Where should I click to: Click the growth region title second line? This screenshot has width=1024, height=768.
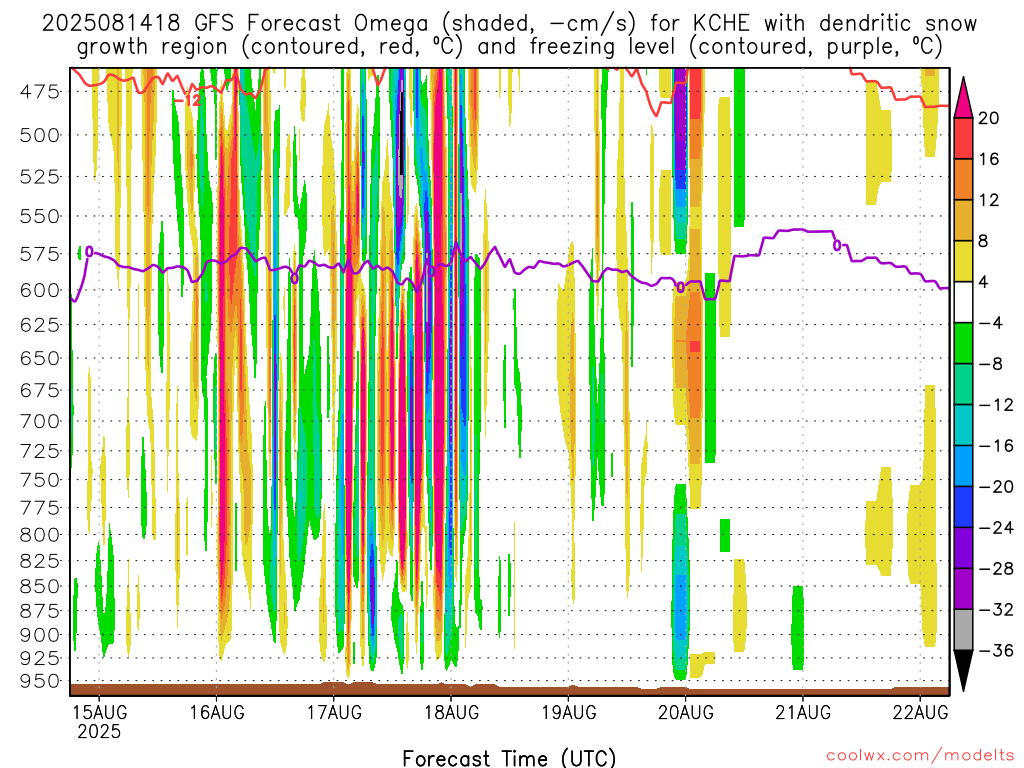pyautogui.click(x=509, y=47)
